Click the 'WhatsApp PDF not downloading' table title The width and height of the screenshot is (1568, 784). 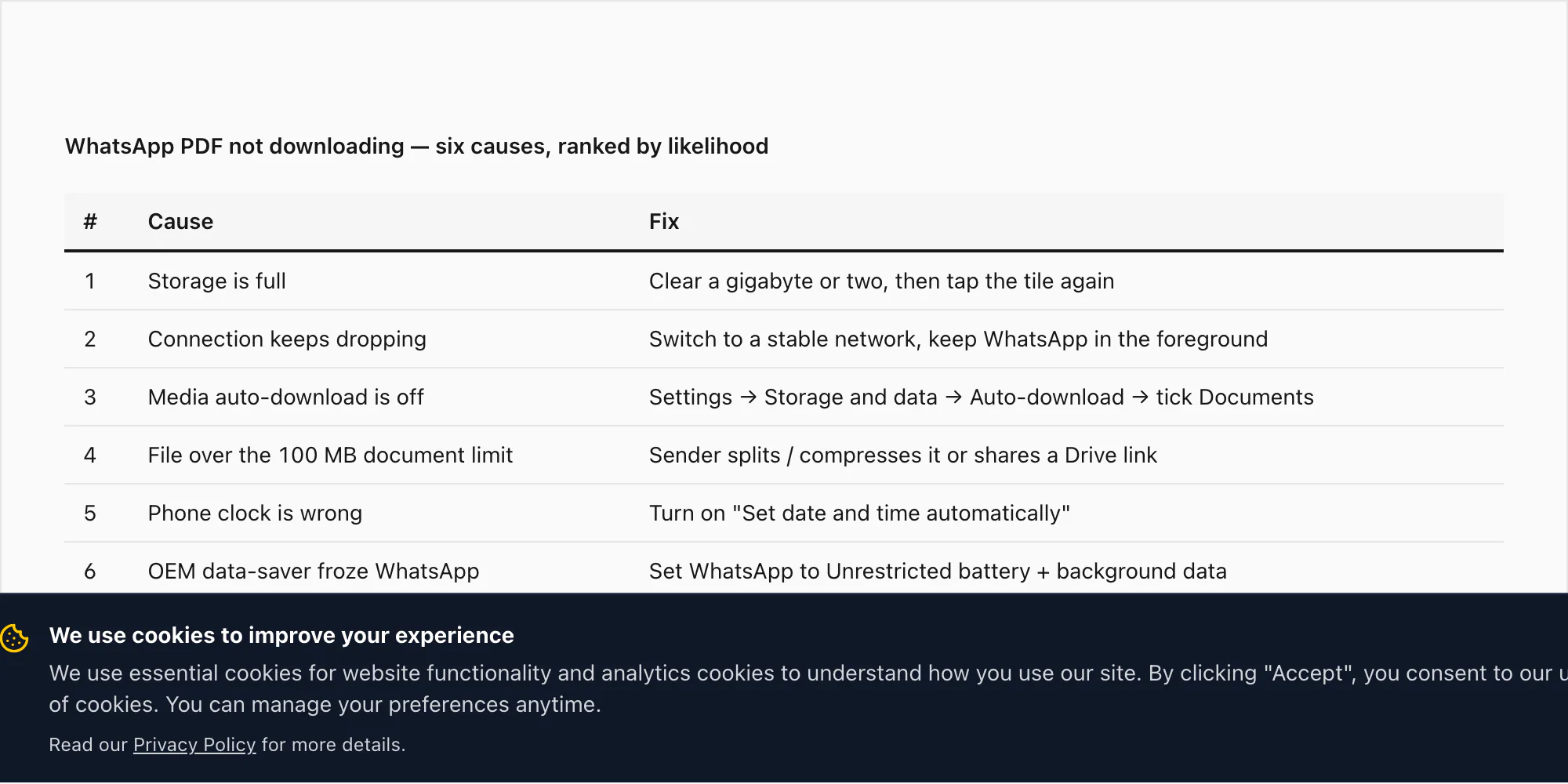point(416,147)
